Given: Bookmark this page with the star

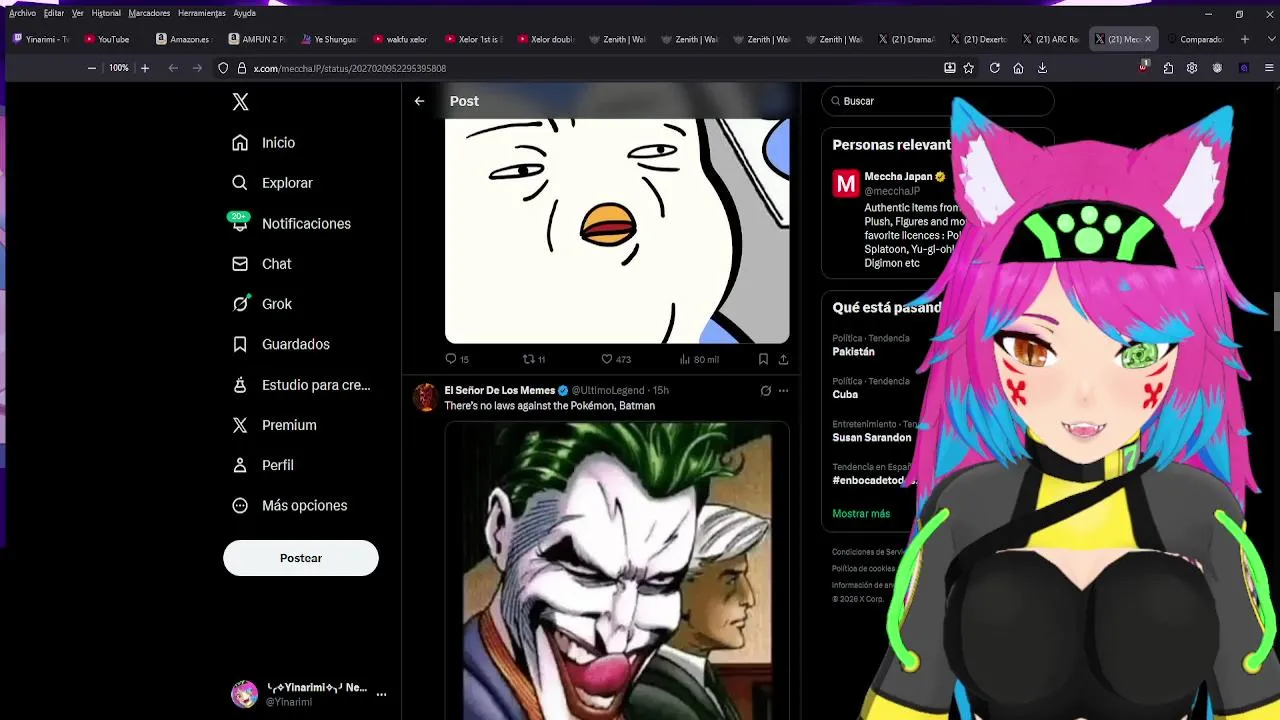Looking at the screenshot, I should point(968,68).
